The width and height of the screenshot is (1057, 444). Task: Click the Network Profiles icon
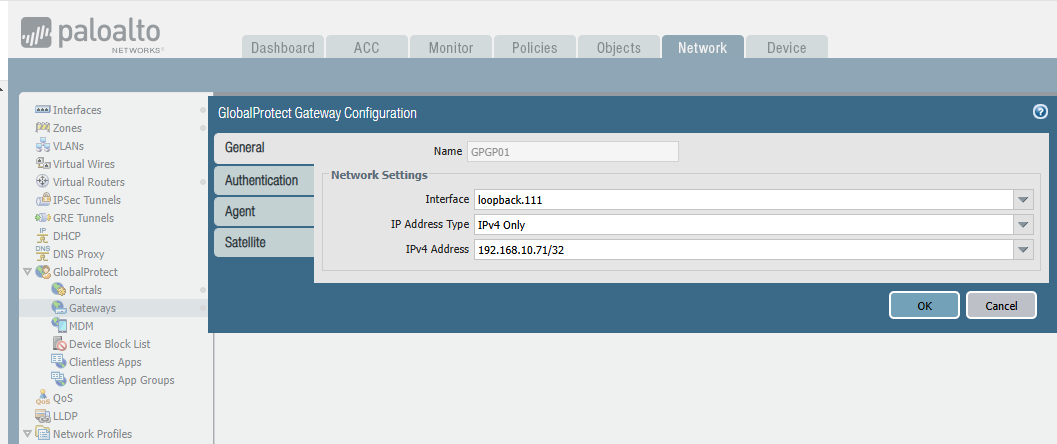point(42,434)
